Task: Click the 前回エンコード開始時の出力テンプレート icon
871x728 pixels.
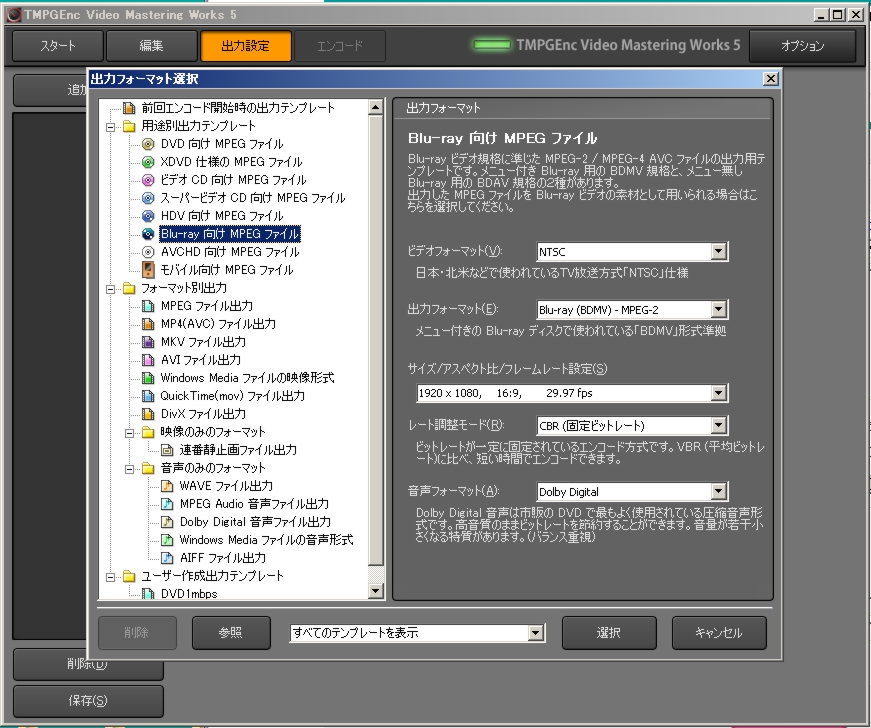Action: 129,108
